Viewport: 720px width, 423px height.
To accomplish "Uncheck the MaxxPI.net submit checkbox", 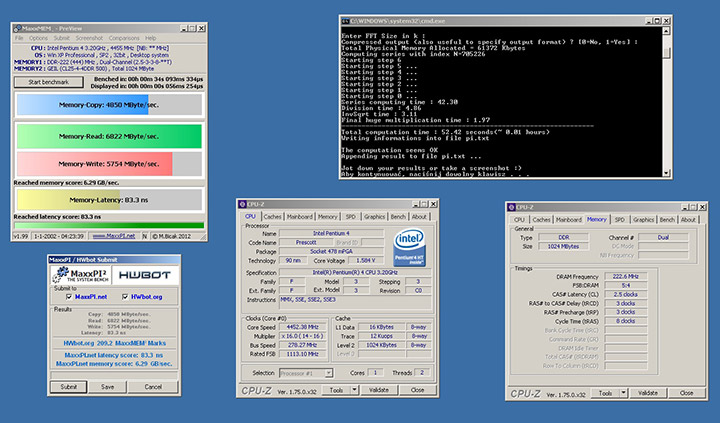I will tap(70, 296).
